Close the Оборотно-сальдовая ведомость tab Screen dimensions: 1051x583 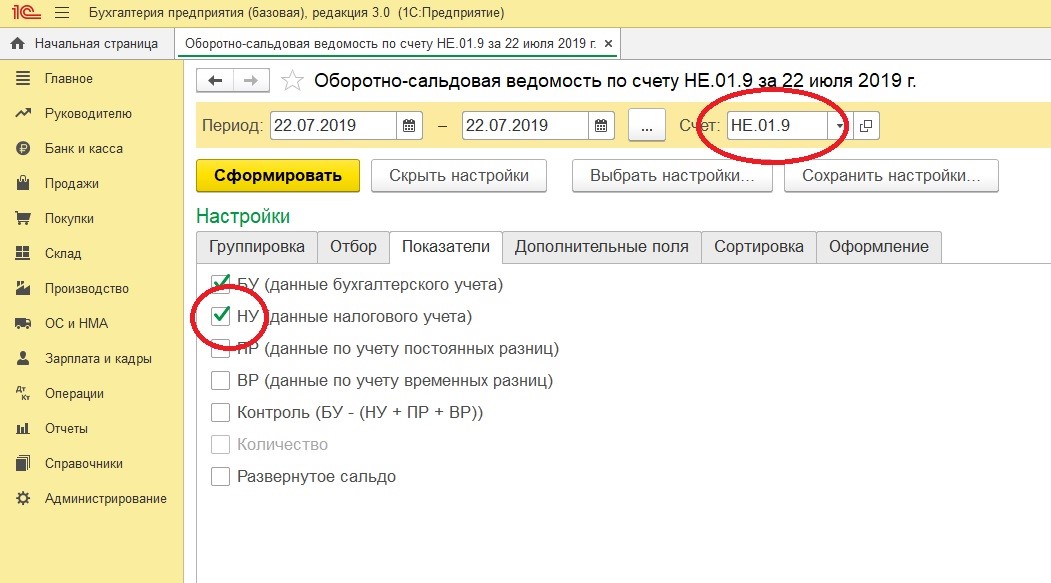coord(609,44)
